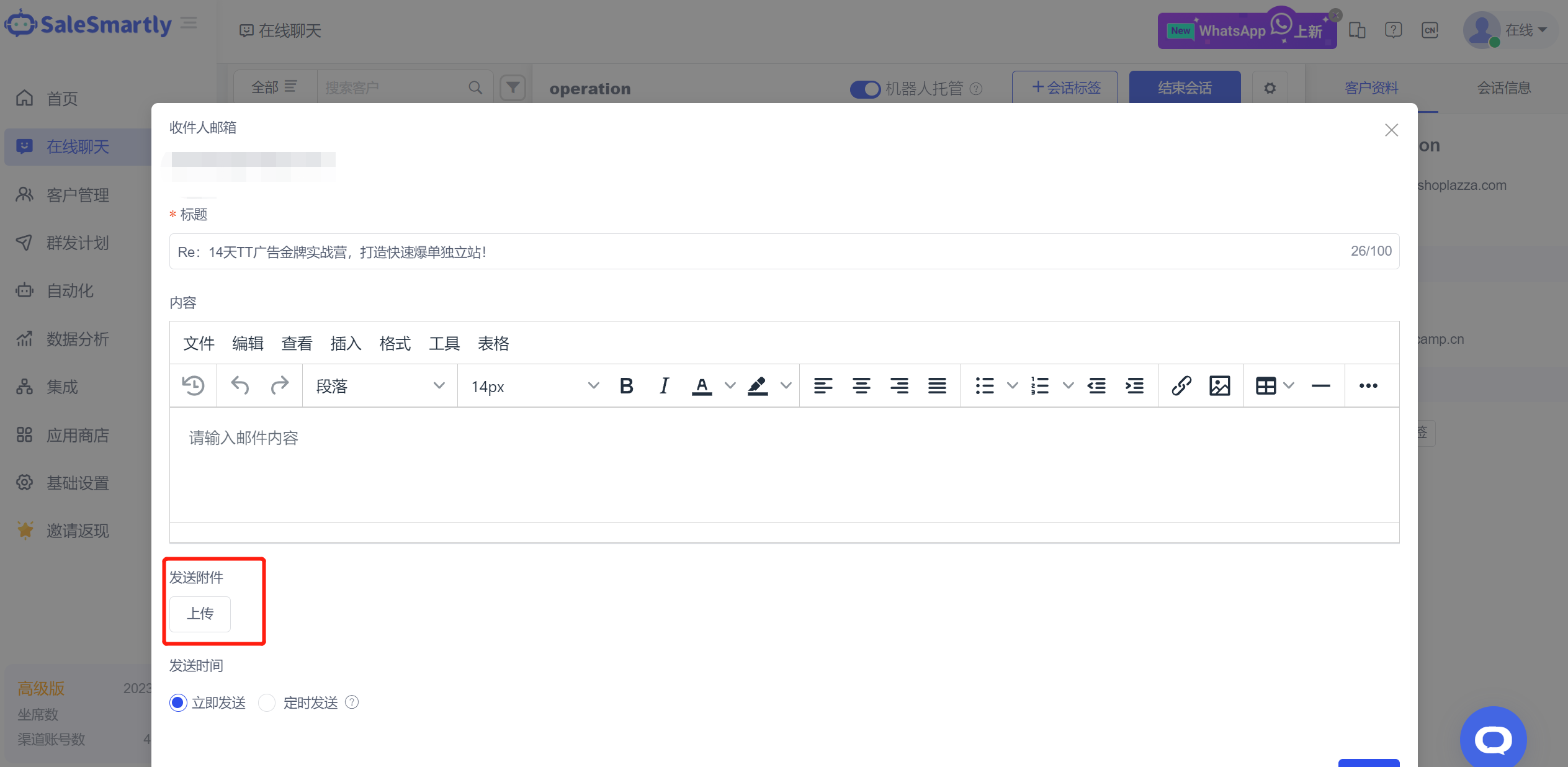Open the text color picker arrow
This screenshot has width=1568, height=767.
coord(730,386)
